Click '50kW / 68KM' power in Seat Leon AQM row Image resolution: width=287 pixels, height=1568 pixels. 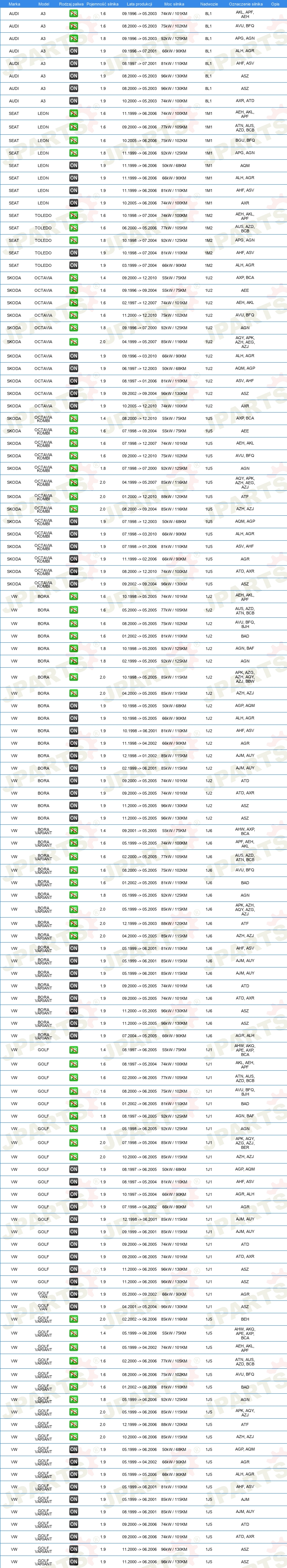pos(174,166)
